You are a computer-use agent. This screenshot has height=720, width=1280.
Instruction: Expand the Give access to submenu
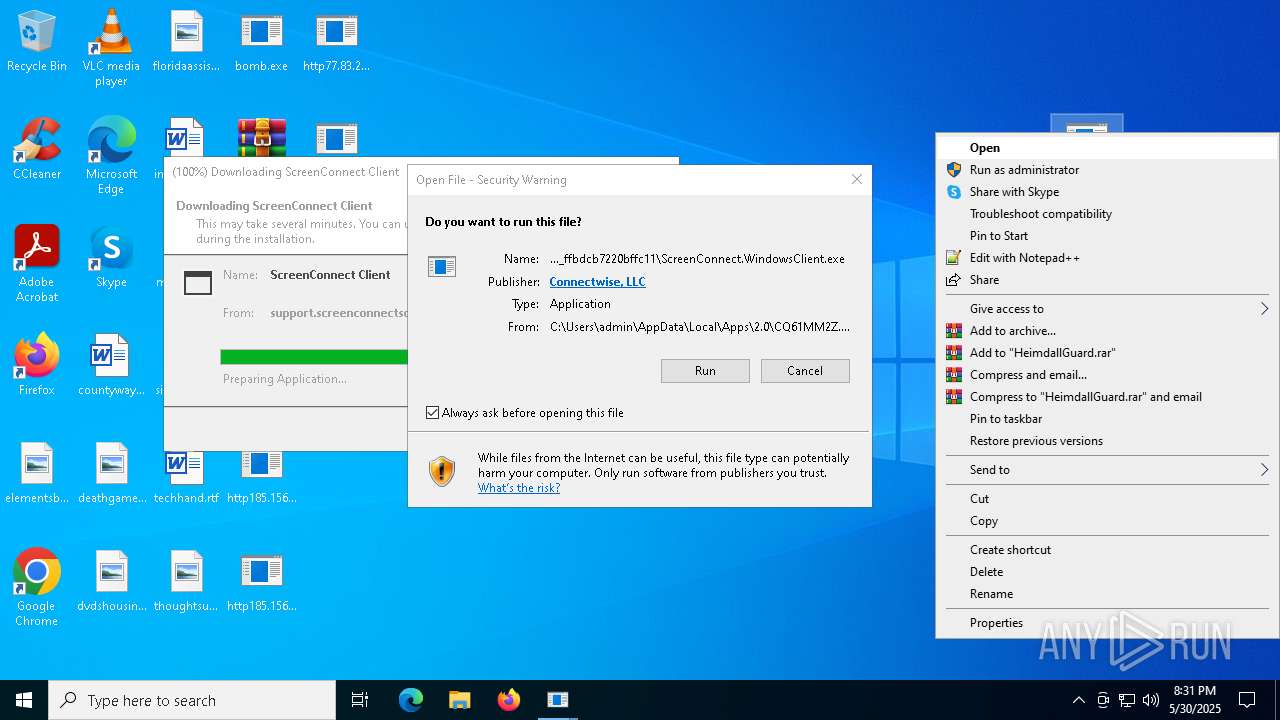click(x=1107, y=309)
